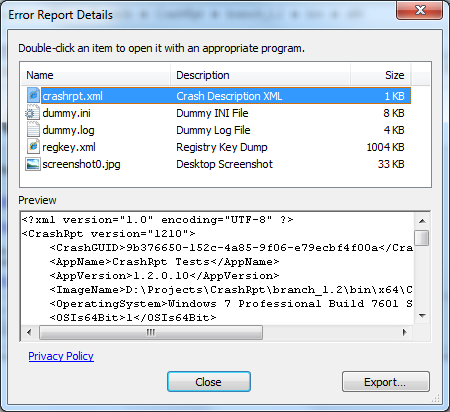Screen dimensions: 450x412
Task: Click the dummy.ini gear file icon
Action: 32,113
